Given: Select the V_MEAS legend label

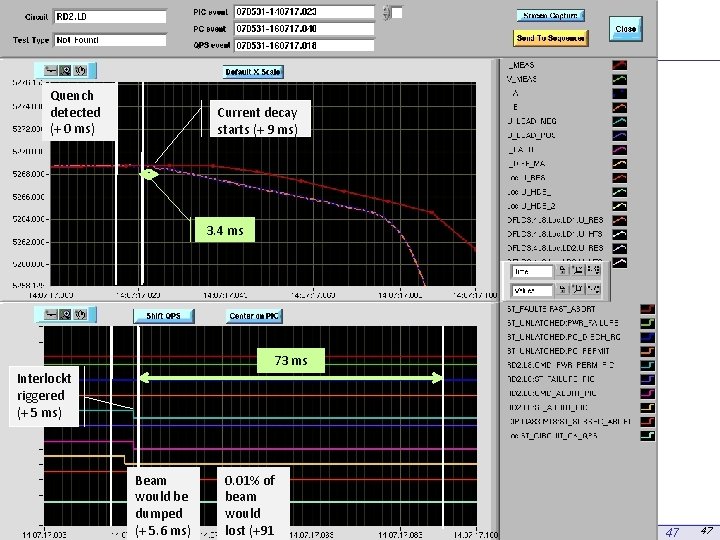Looking at the screenshot, I should point(522,79).
